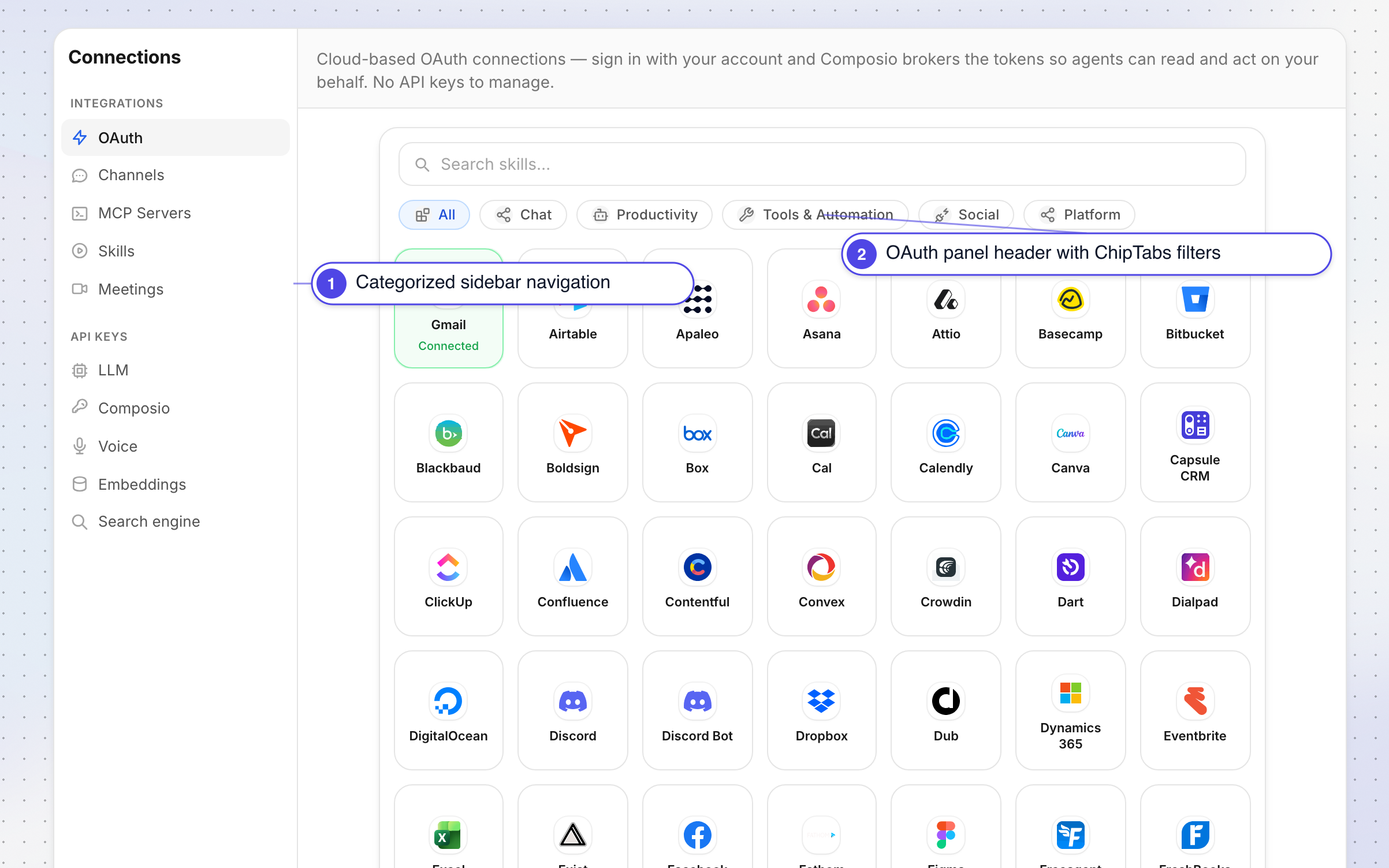Screen dimensions: 1389x868
Task: Filter by Social category
Action: pos(966,215)
